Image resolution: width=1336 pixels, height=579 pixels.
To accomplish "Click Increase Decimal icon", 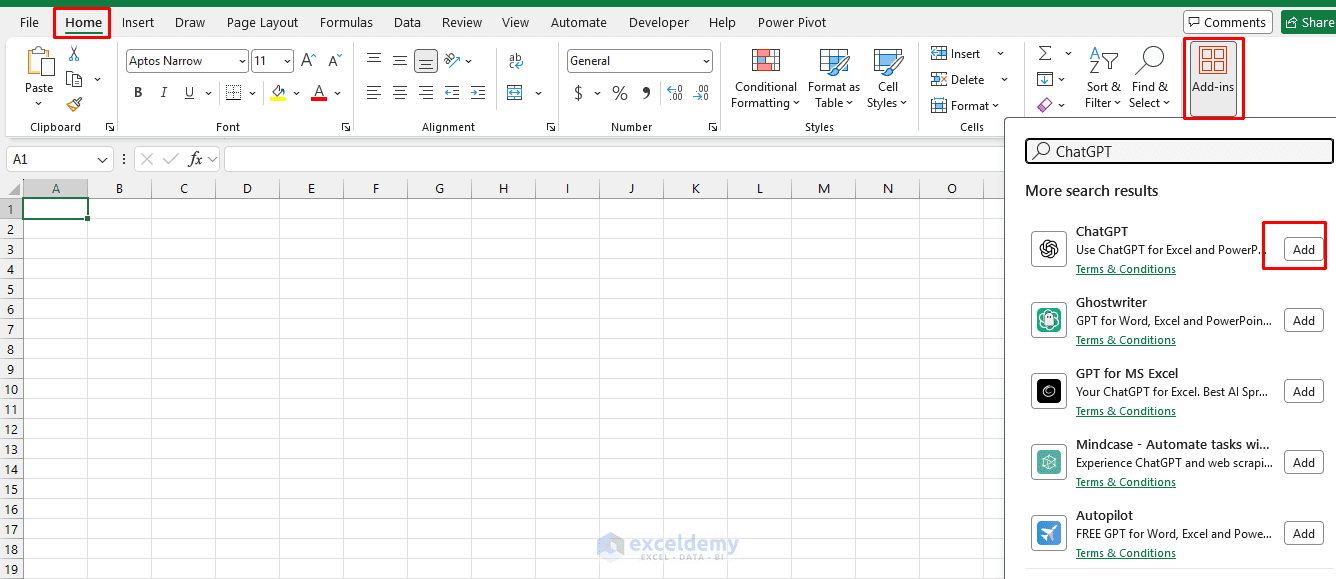I will point(674,93).
